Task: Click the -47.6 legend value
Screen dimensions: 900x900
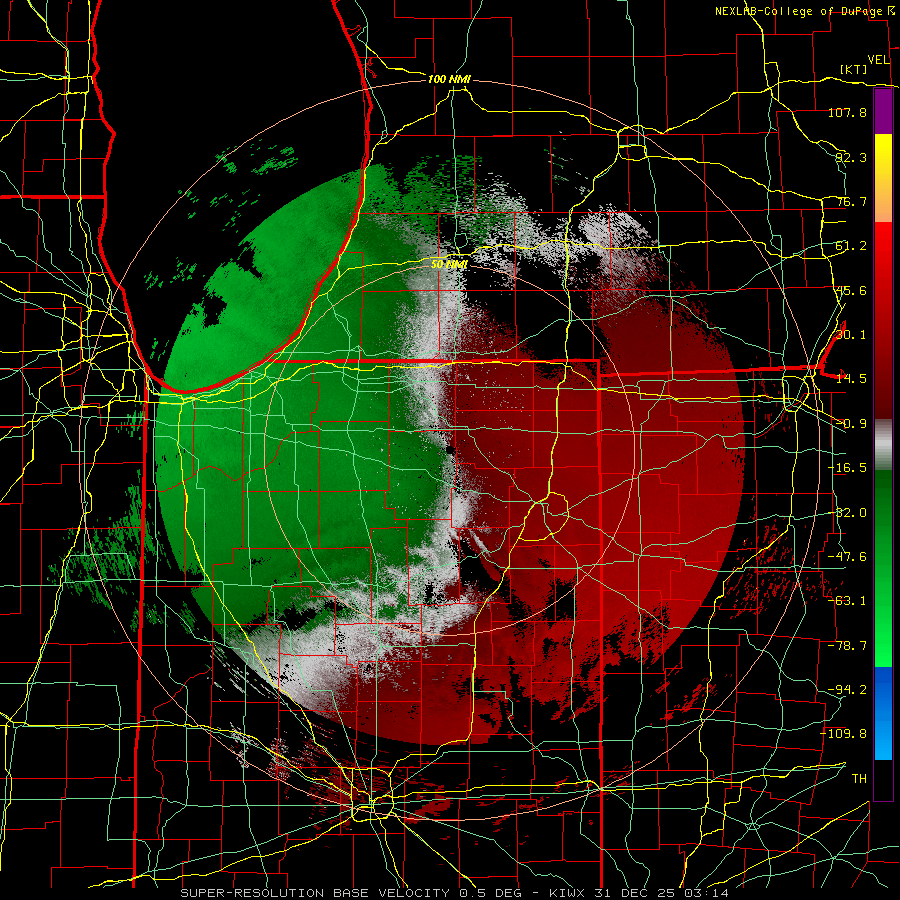Action: [847, 557]
